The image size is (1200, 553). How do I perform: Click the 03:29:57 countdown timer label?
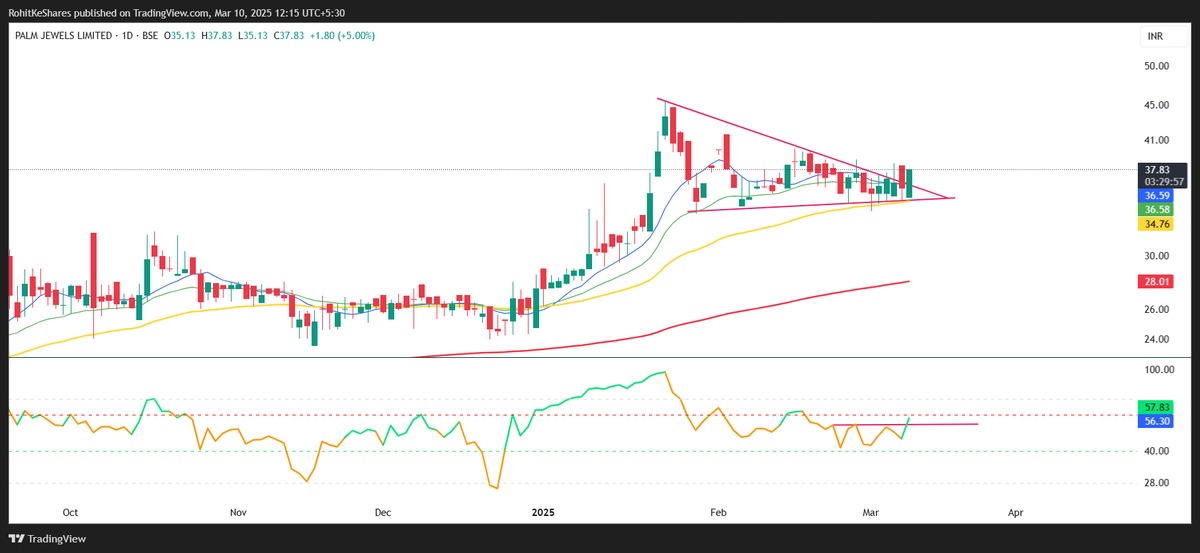[1164, 182]
